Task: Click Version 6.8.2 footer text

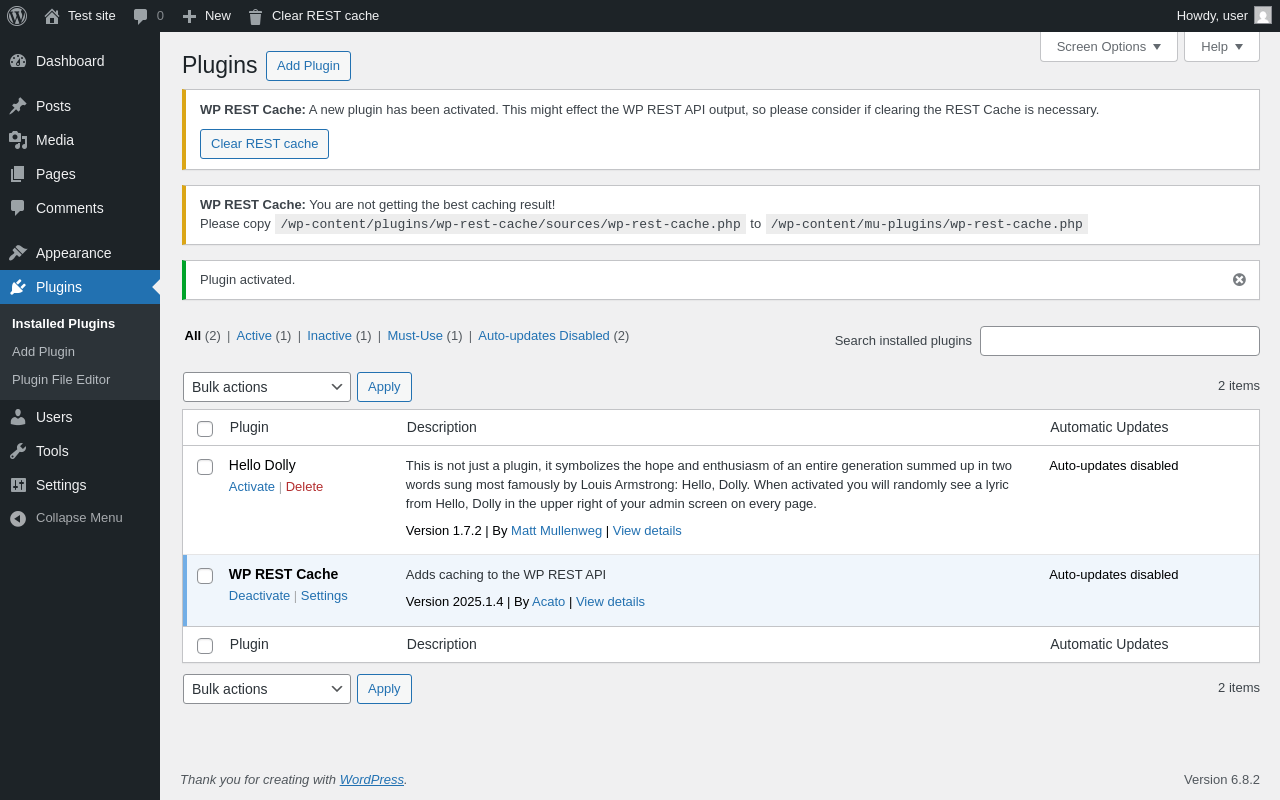Action: click(x=1222, y=780)
